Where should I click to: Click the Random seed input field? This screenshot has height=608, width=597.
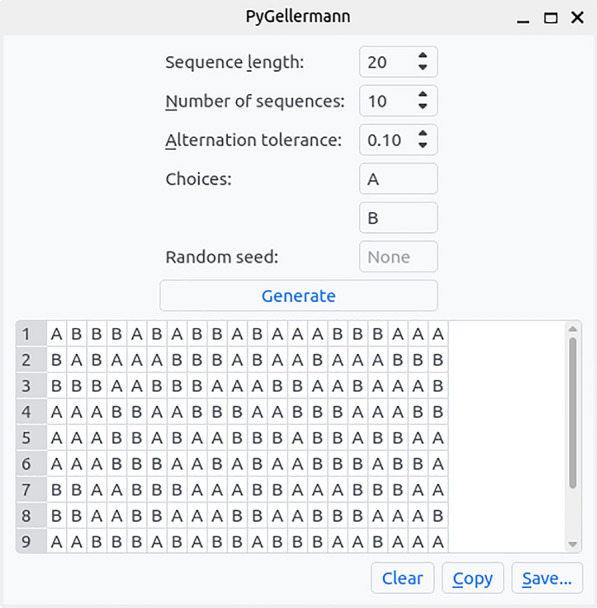(398, 256)
